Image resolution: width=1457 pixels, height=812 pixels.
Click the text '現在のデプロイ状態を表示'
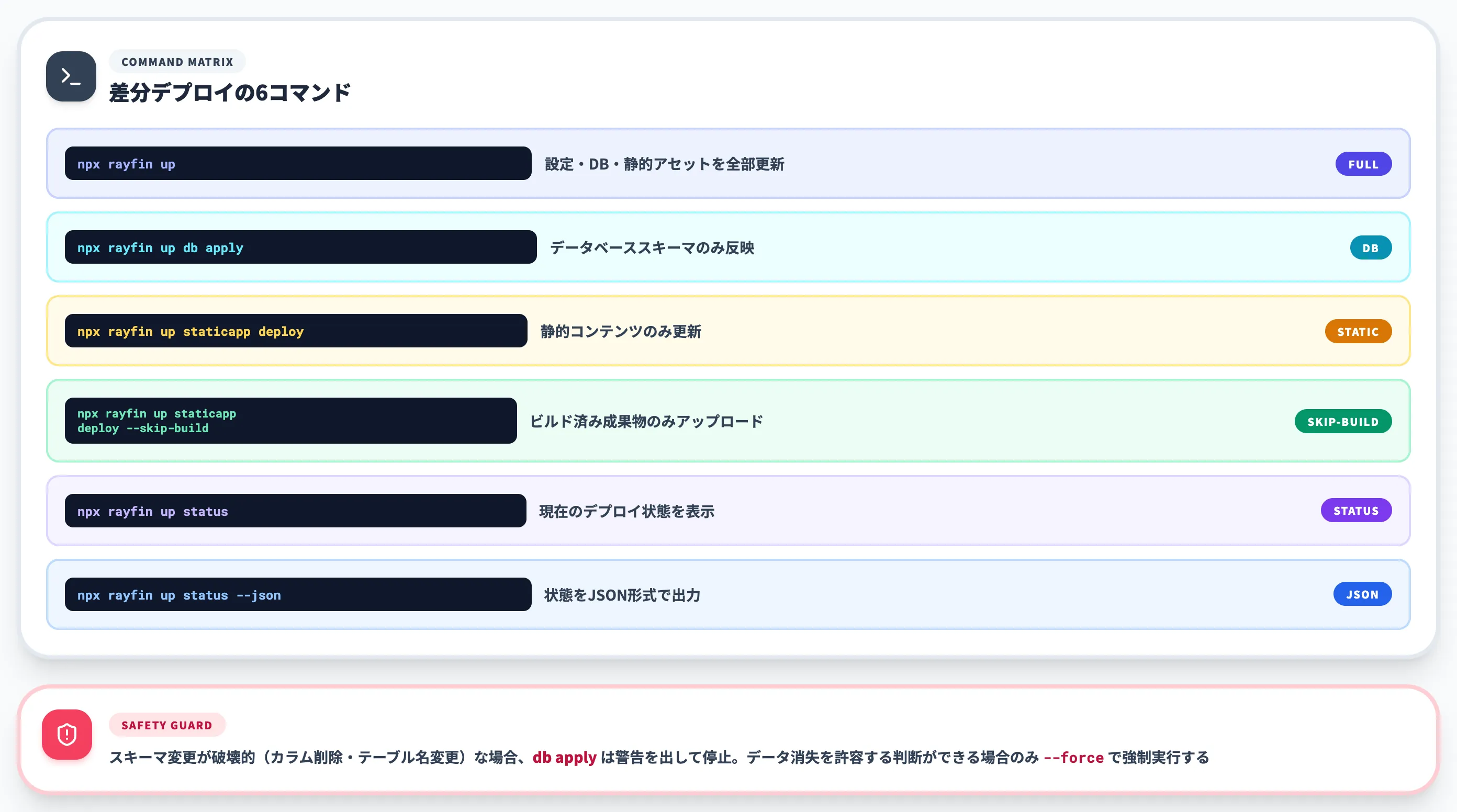pos(626,512)
